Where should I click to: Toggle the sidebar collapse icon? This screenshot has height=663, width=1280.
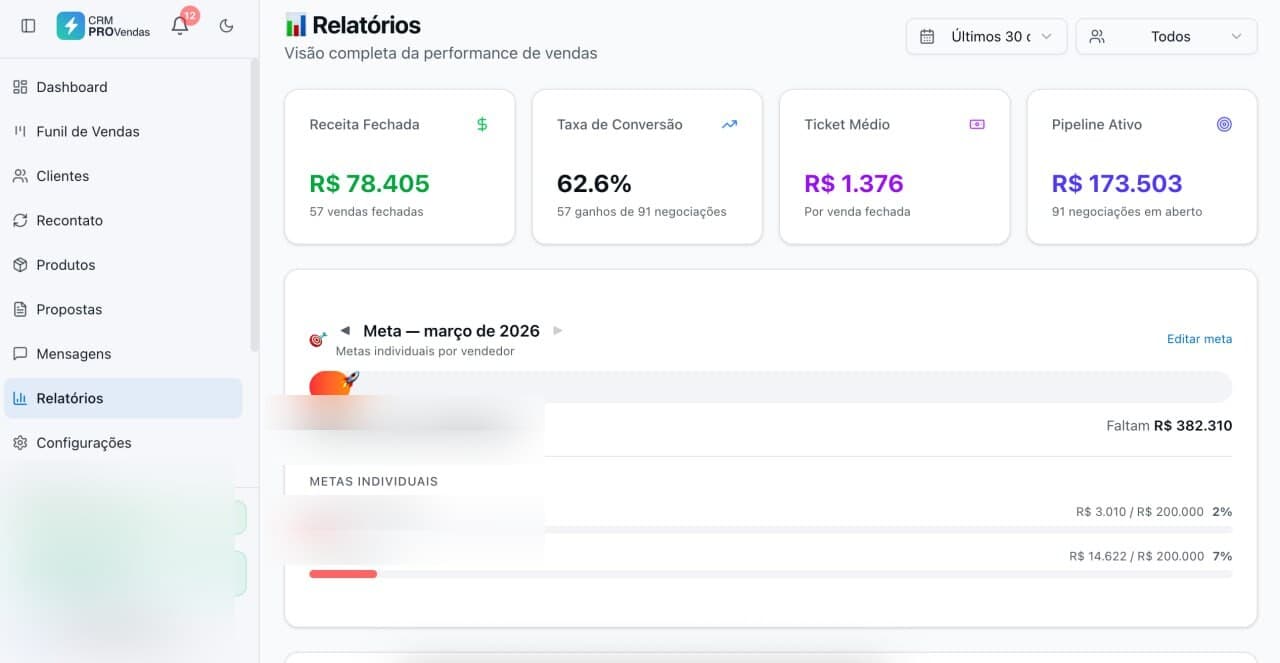27,25
